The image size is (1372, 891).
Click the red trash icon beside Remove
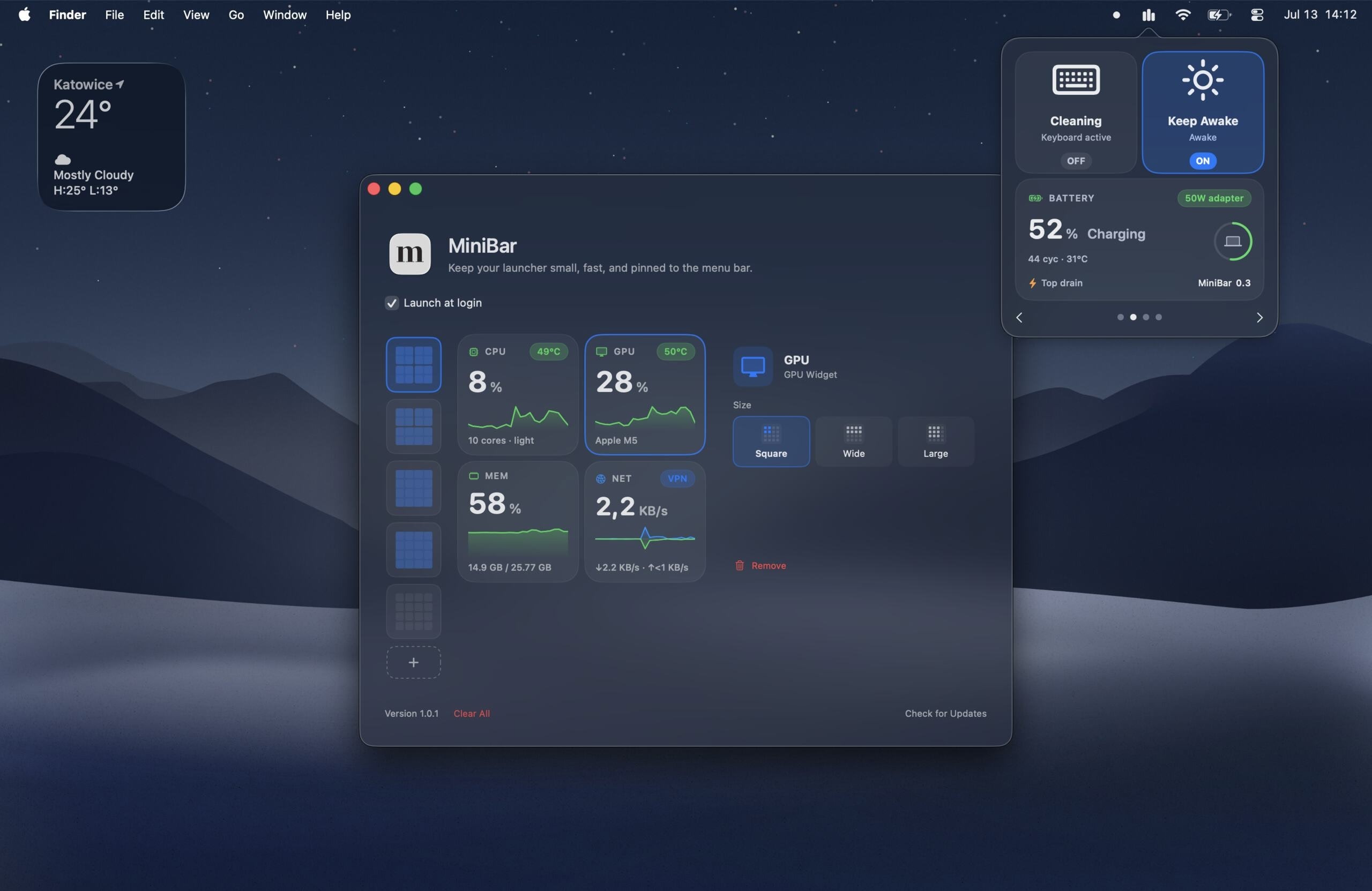click(x=740, y=565)
